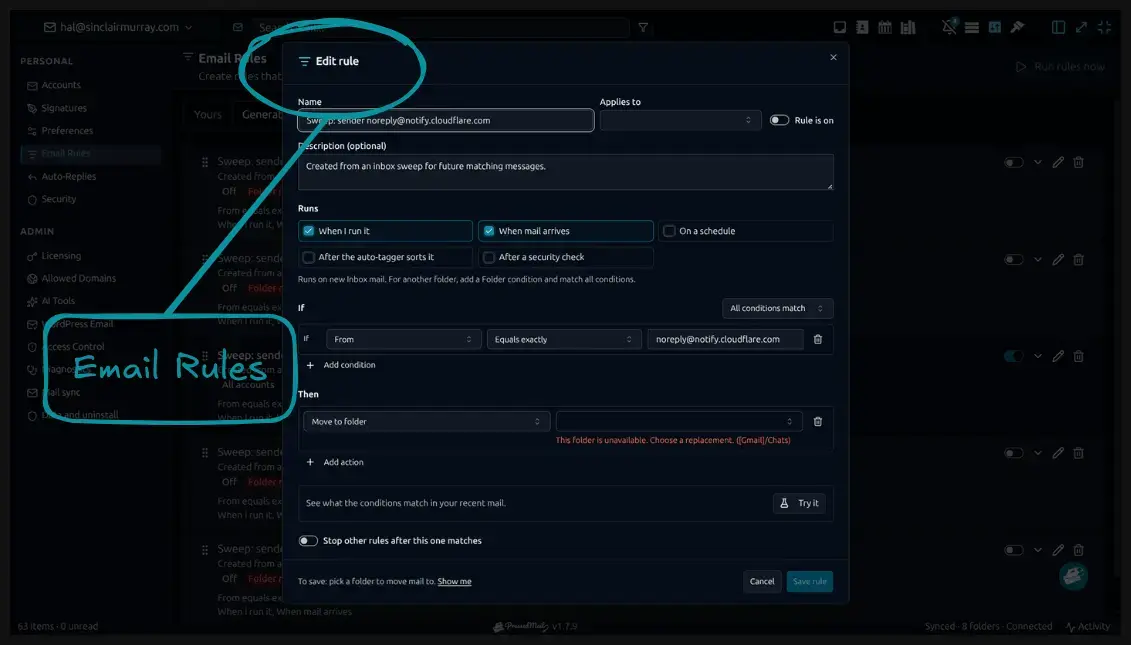Click the muted notifications bell icon
Screen dimensions: 1131x645
(949, 27)
